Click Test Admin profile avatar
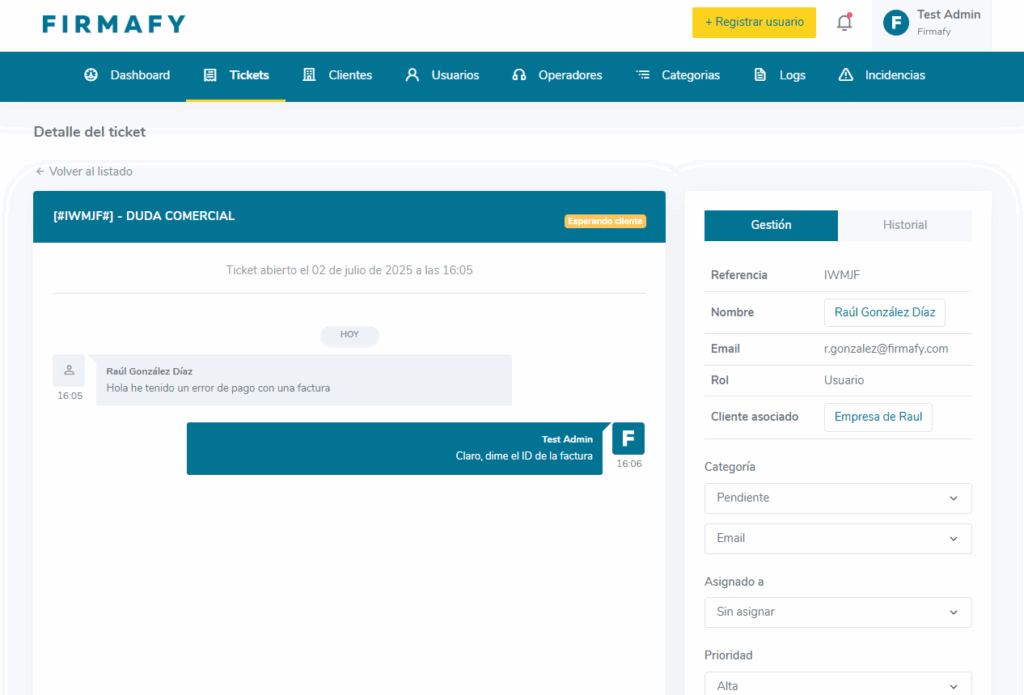 (897, 22)
